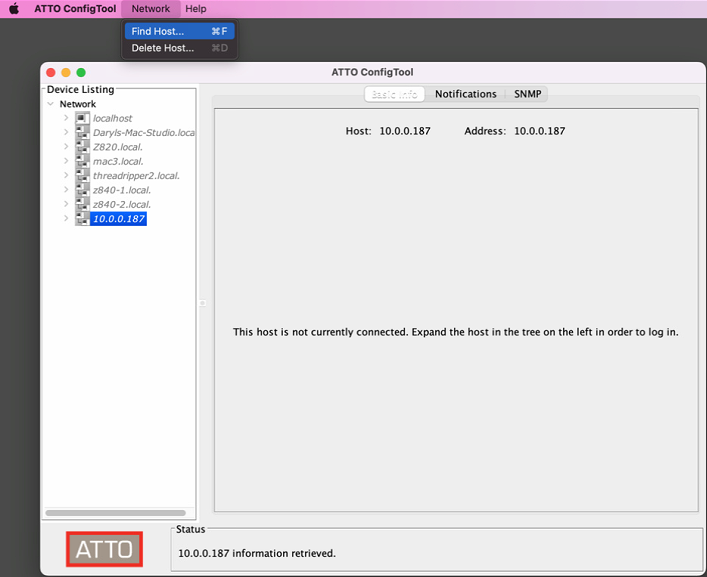The height and width of the screenshot is (577, 707).
Task: Click the 10.0.0.187 host icon
Action: tap(82, 219)
